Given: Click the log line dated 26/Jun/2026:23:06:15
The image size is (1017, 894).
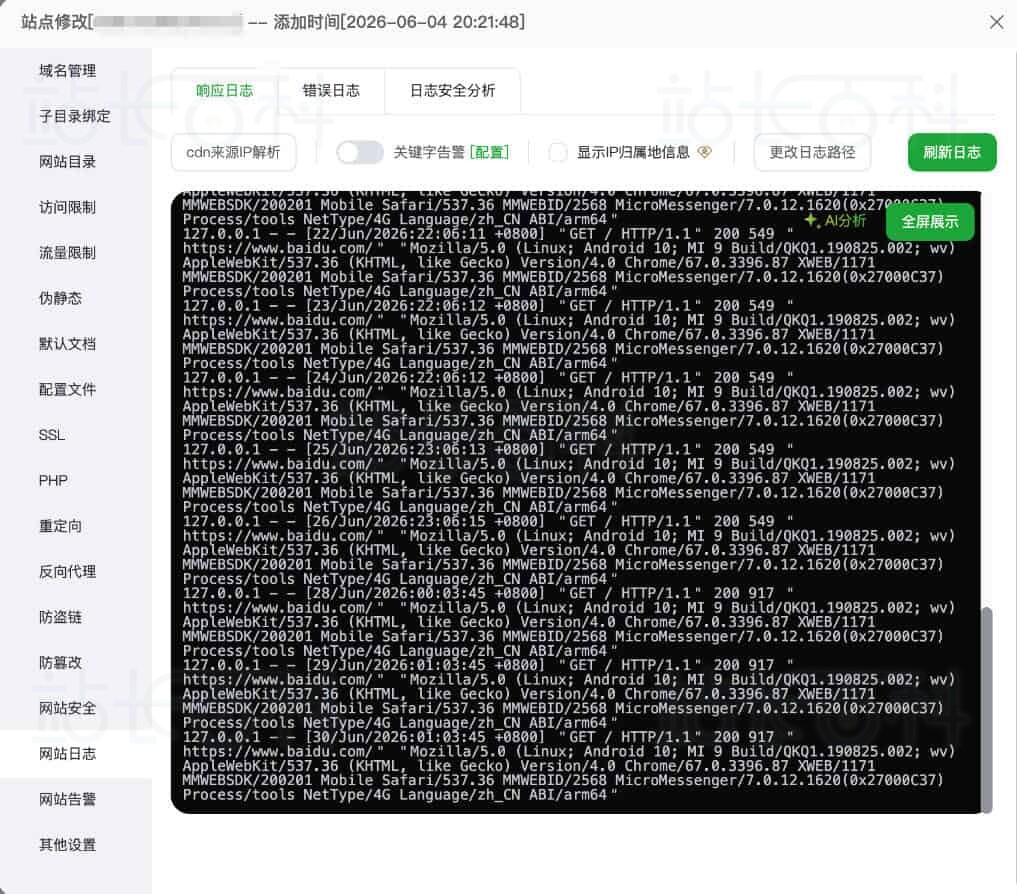Looking at the screenshot, I should pos(488,522).
